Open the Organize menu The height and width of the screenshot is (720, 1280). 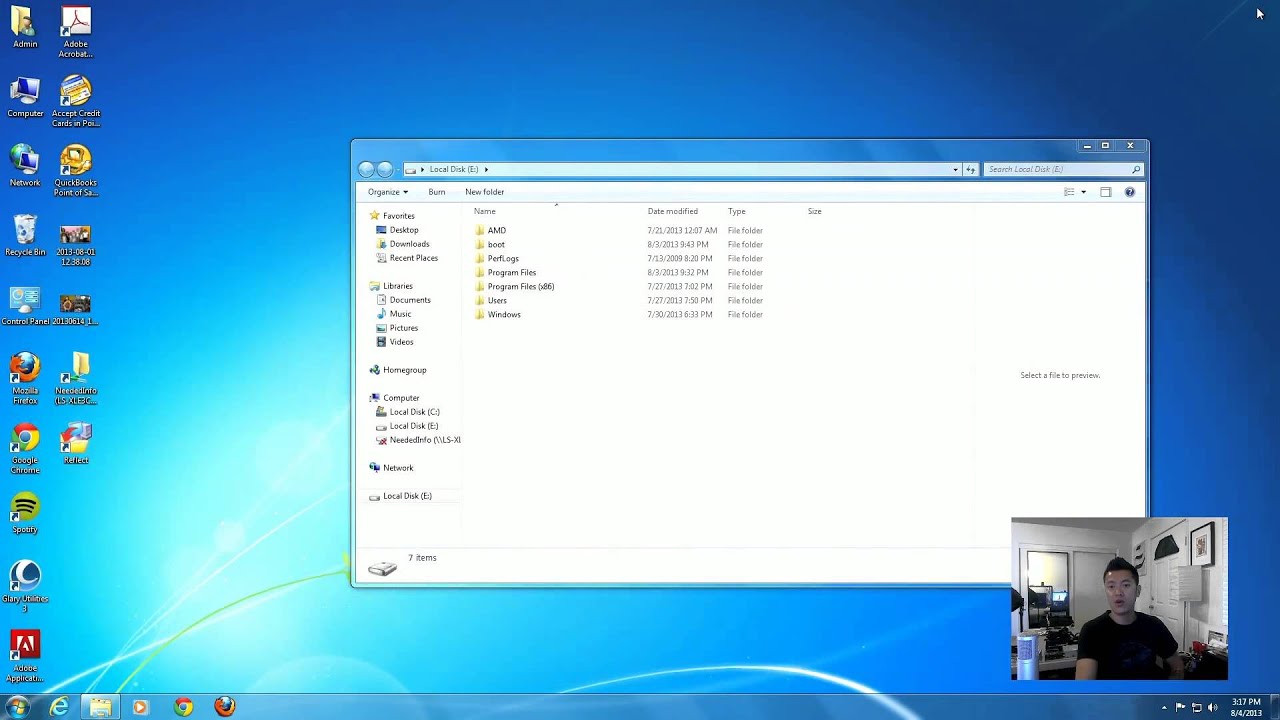[x=388, y=192]
